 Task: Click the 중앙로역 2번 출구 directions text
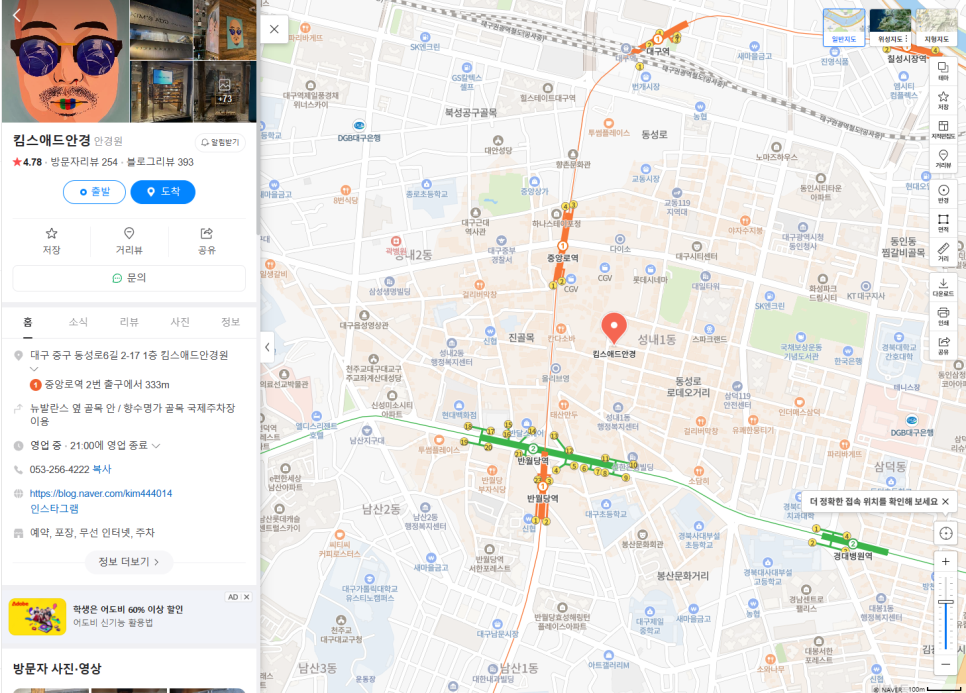(107, 384)
